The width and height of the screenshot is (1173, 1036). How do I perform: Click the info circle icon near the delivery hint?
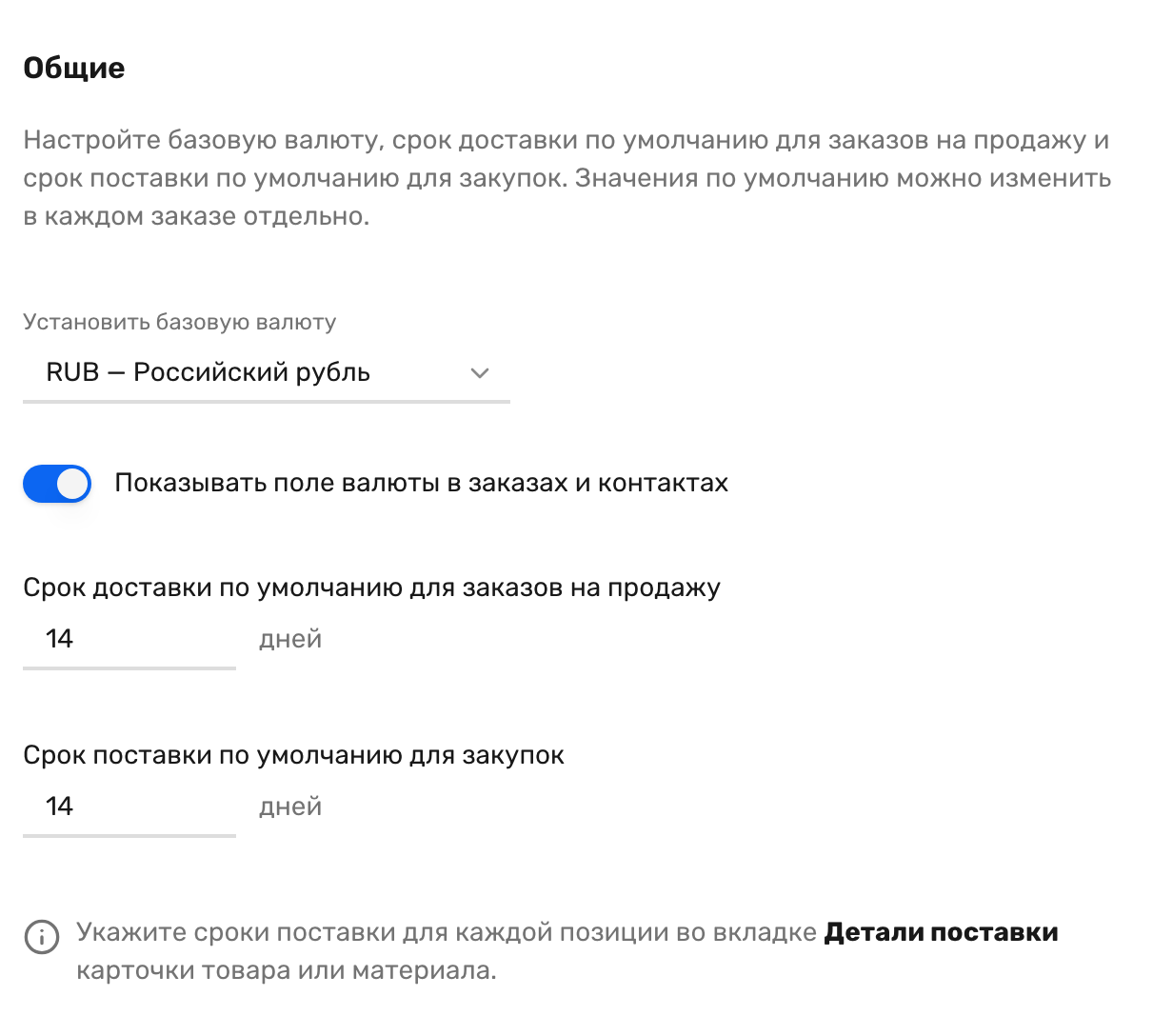click(x=41, y=937)
